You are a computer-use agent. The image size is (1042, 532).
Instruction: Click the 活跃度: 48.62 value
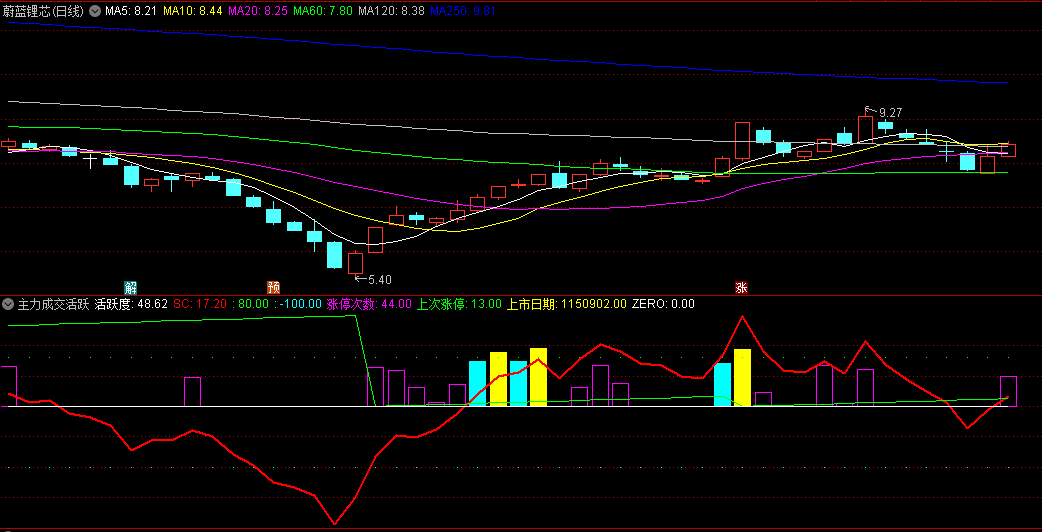point(131,304)
